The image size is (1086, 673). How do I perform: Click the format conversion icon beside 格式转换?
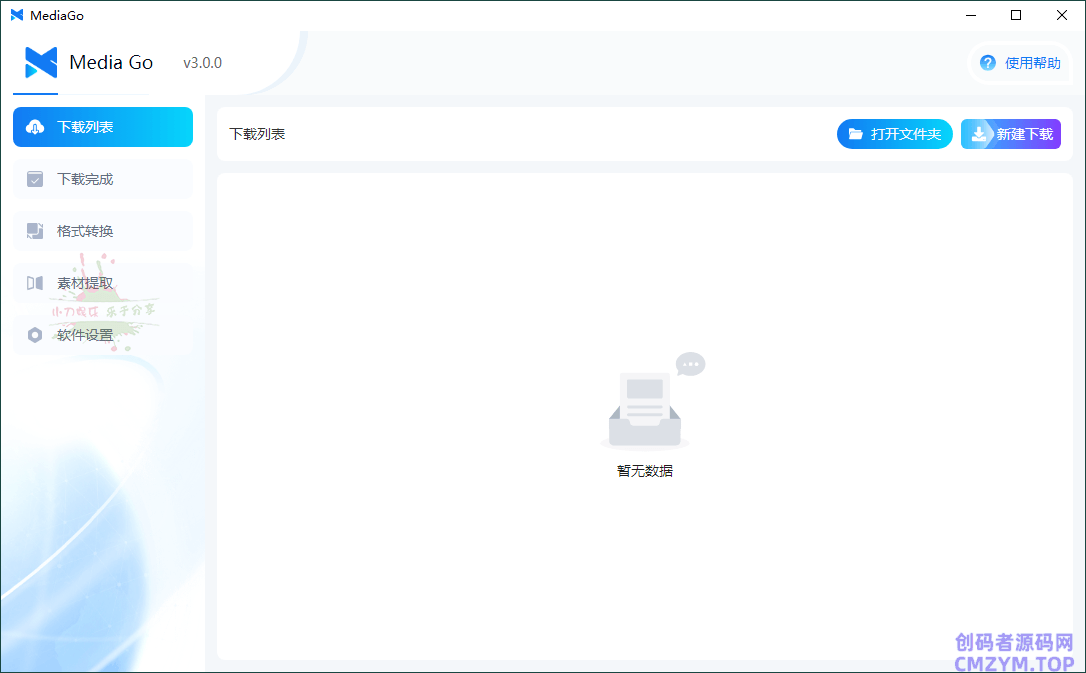pyautogui.click(x=35, y=231)
